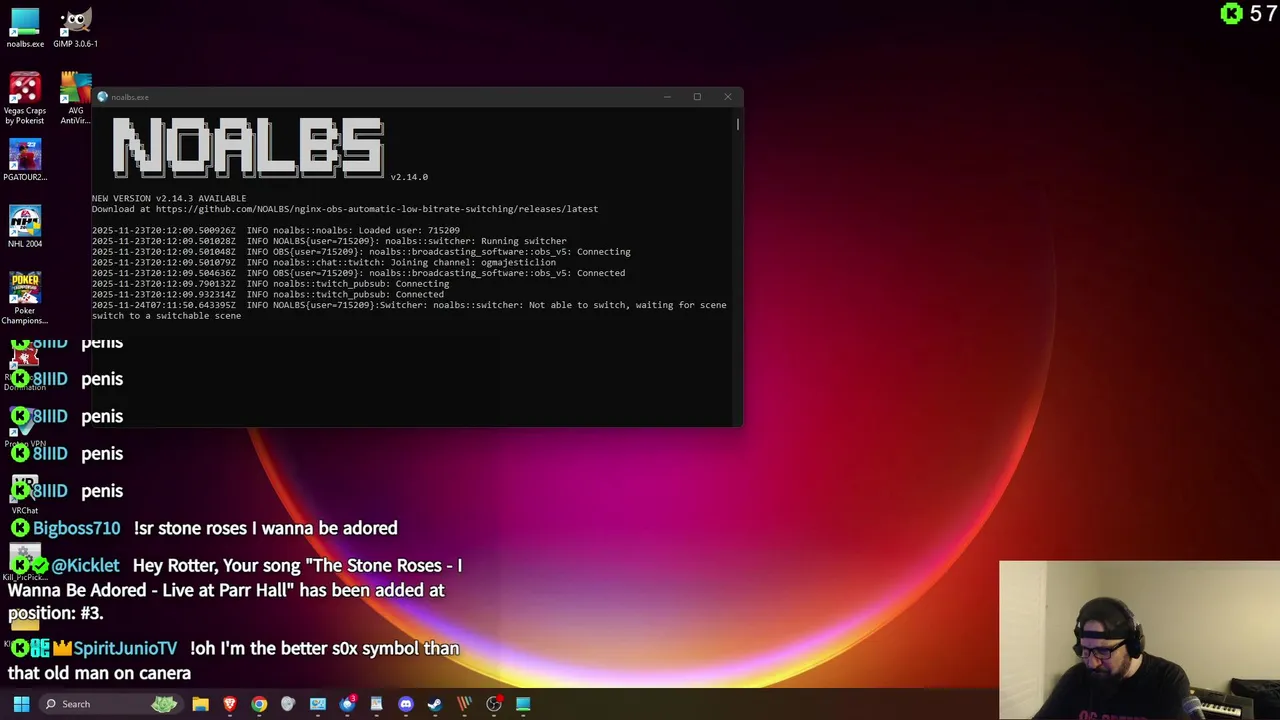Click the 'twitch_pubsub: Connected' log line
Image resolution: width=1280 pixels, height=720 pixels.
pyautogui.click(x=268, y=294)
